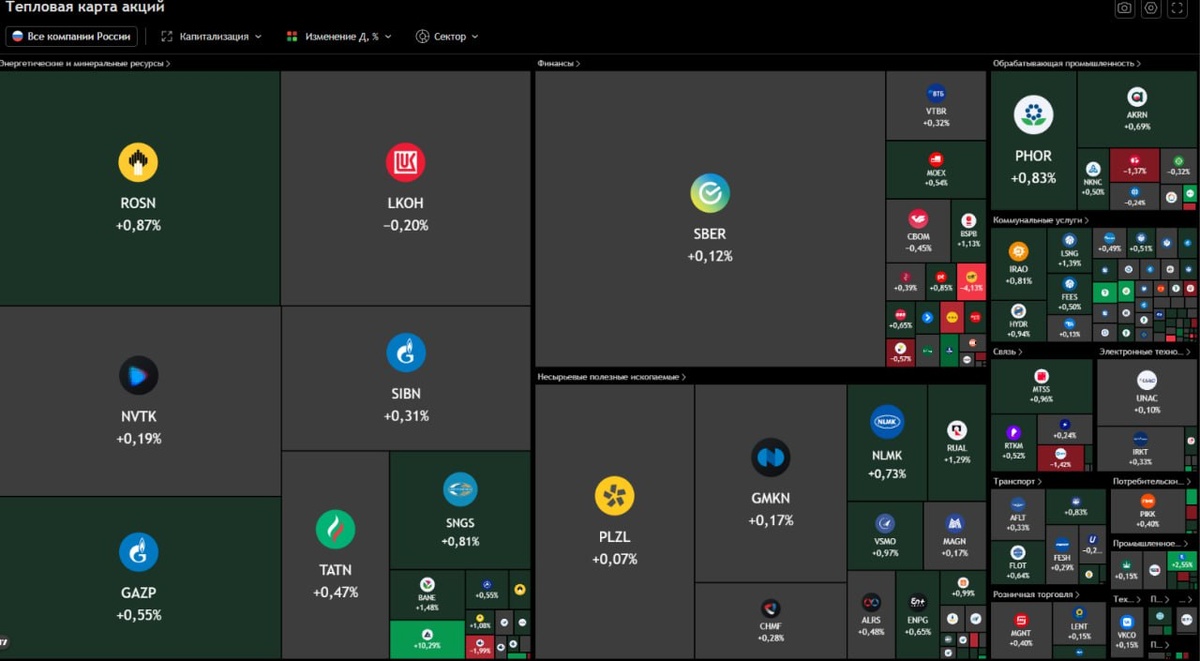Click the PHOR PhosAgro logo
Viewport: 1200px width, 661px height.
coord(1033,115)
